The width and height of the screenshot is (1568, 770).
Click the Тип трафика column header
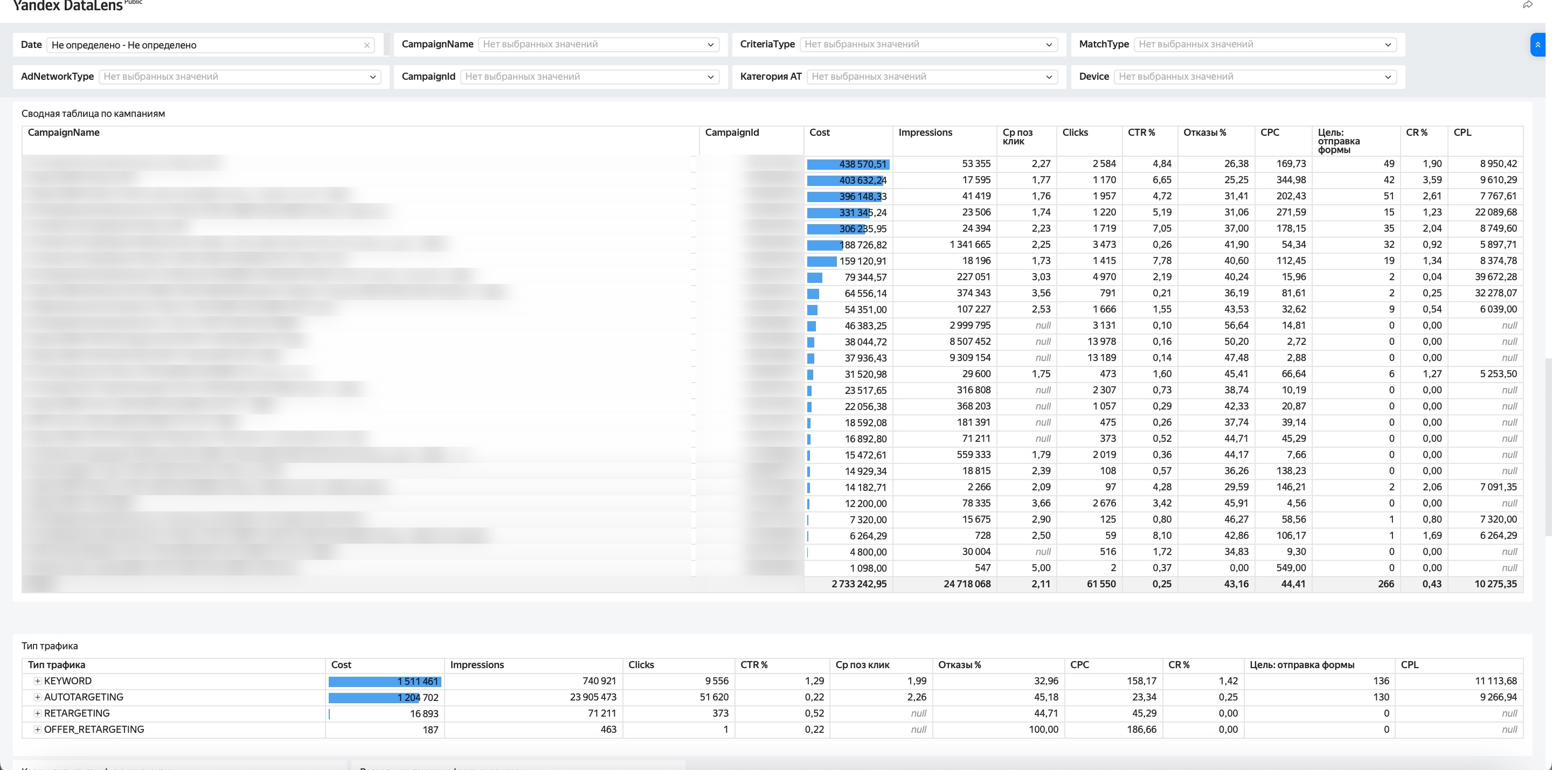(x=57, y=665)
